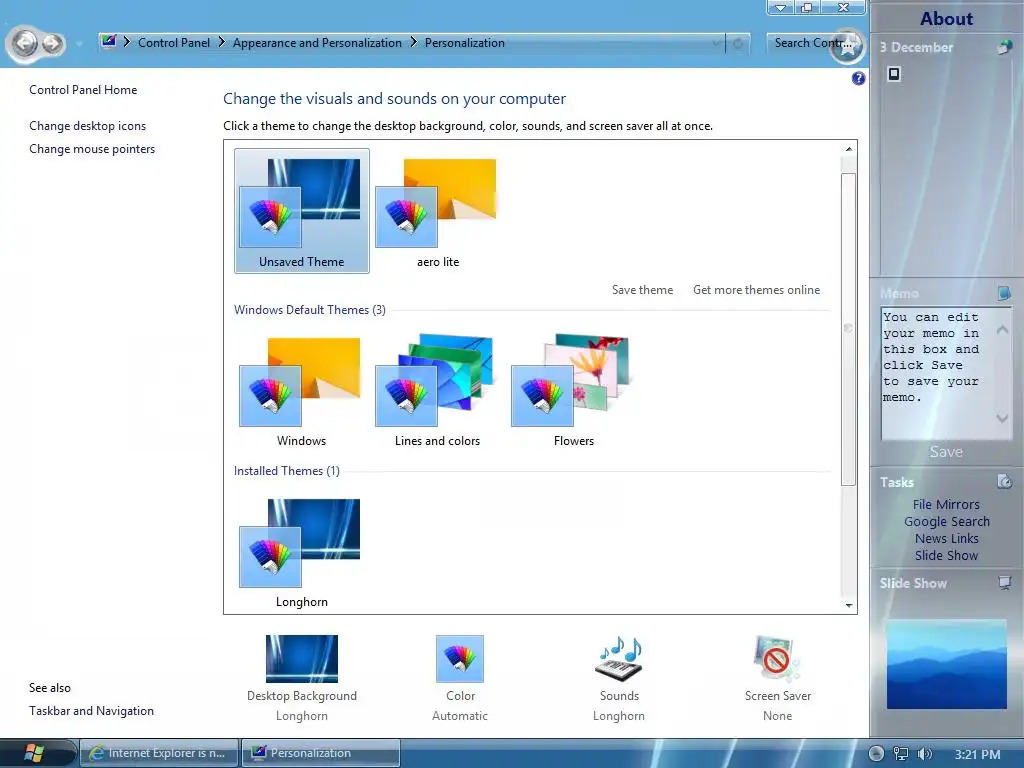The width and height of the screenshot is (1024, 768).
Task: Click the Tasks panel clock icon
Action: pos(1004,481)
